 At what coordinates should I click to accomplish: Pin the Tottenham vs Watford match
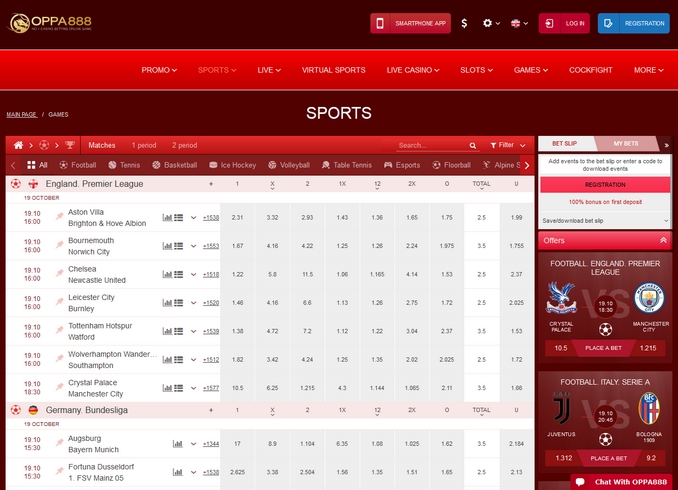[x=59, y=331]
